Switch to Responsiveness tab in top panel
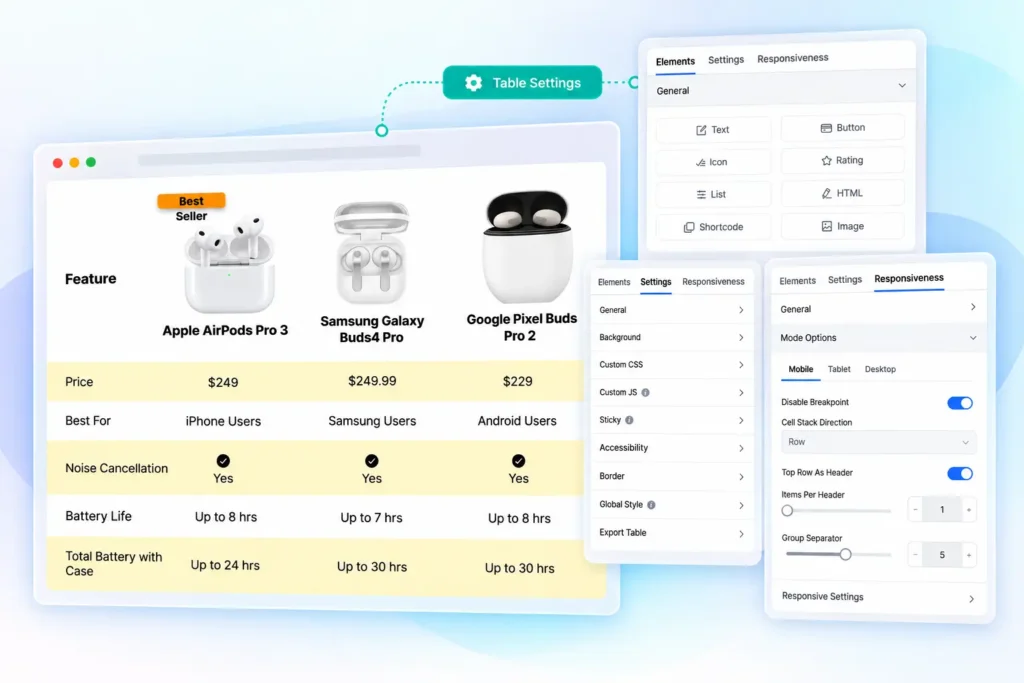1024x683 pixels. point(793,58)
